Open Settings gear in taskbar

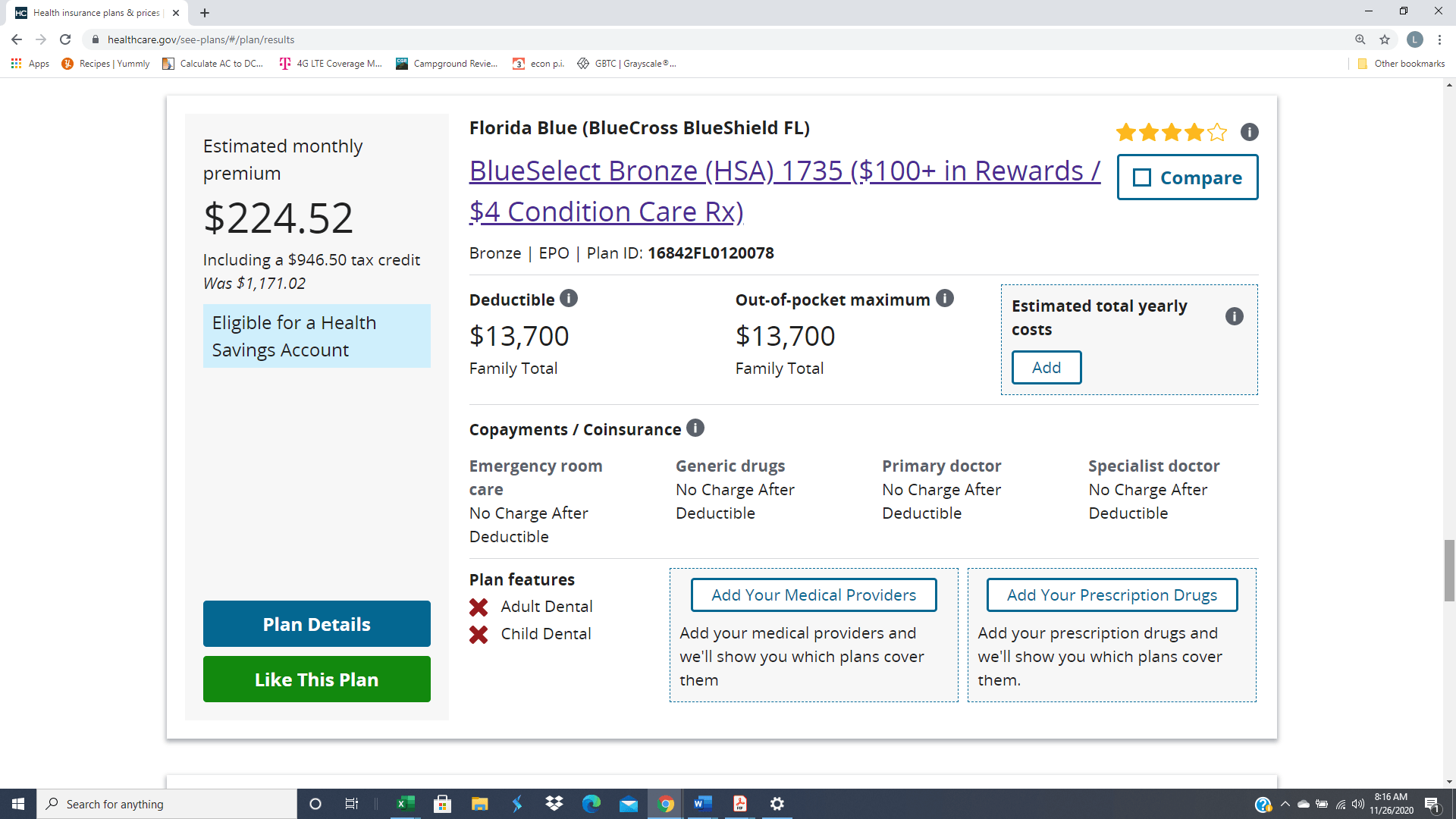(777, 804)
